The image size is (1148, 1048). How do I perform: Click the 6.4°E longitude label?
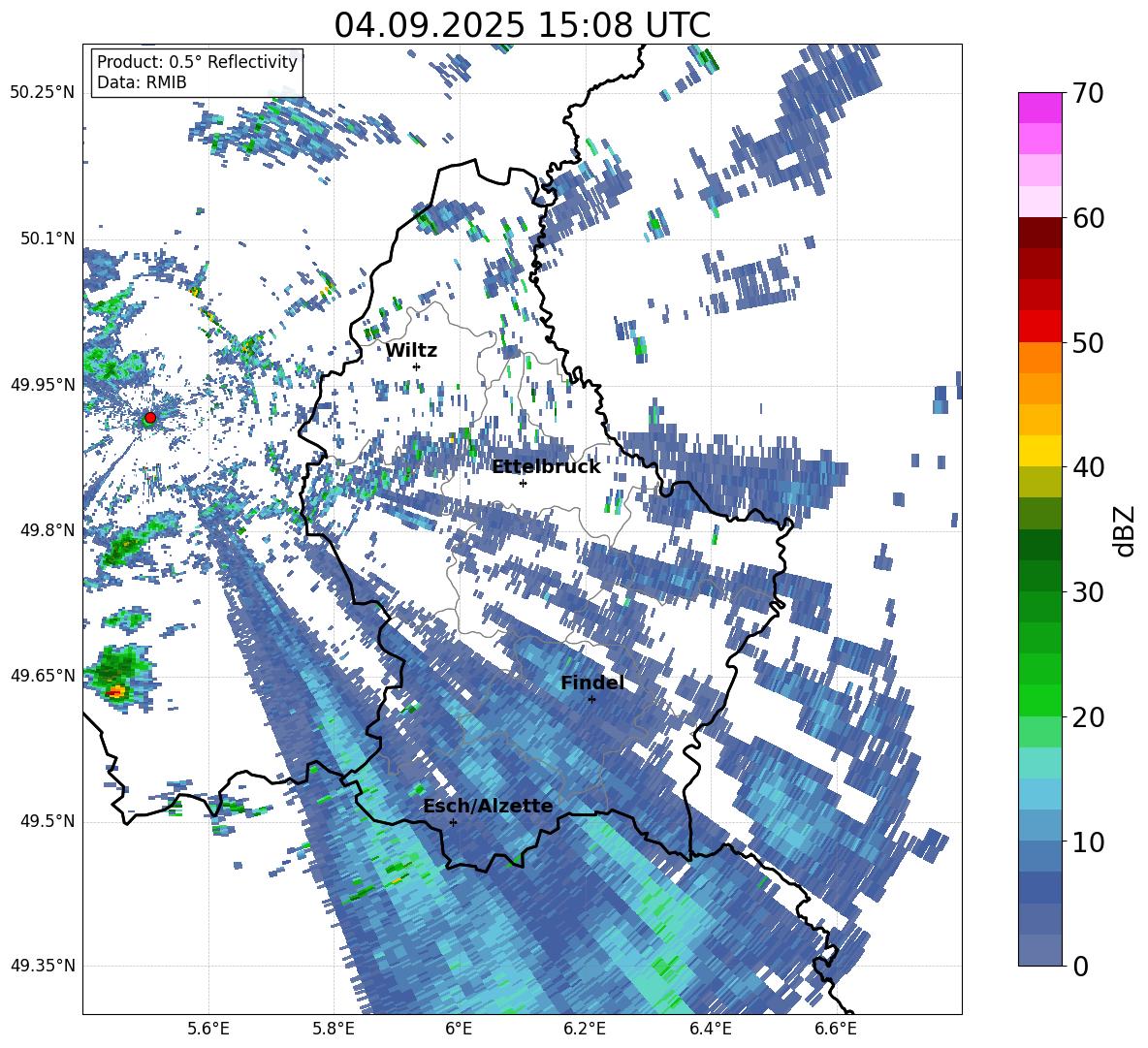tap(710, 1029)
